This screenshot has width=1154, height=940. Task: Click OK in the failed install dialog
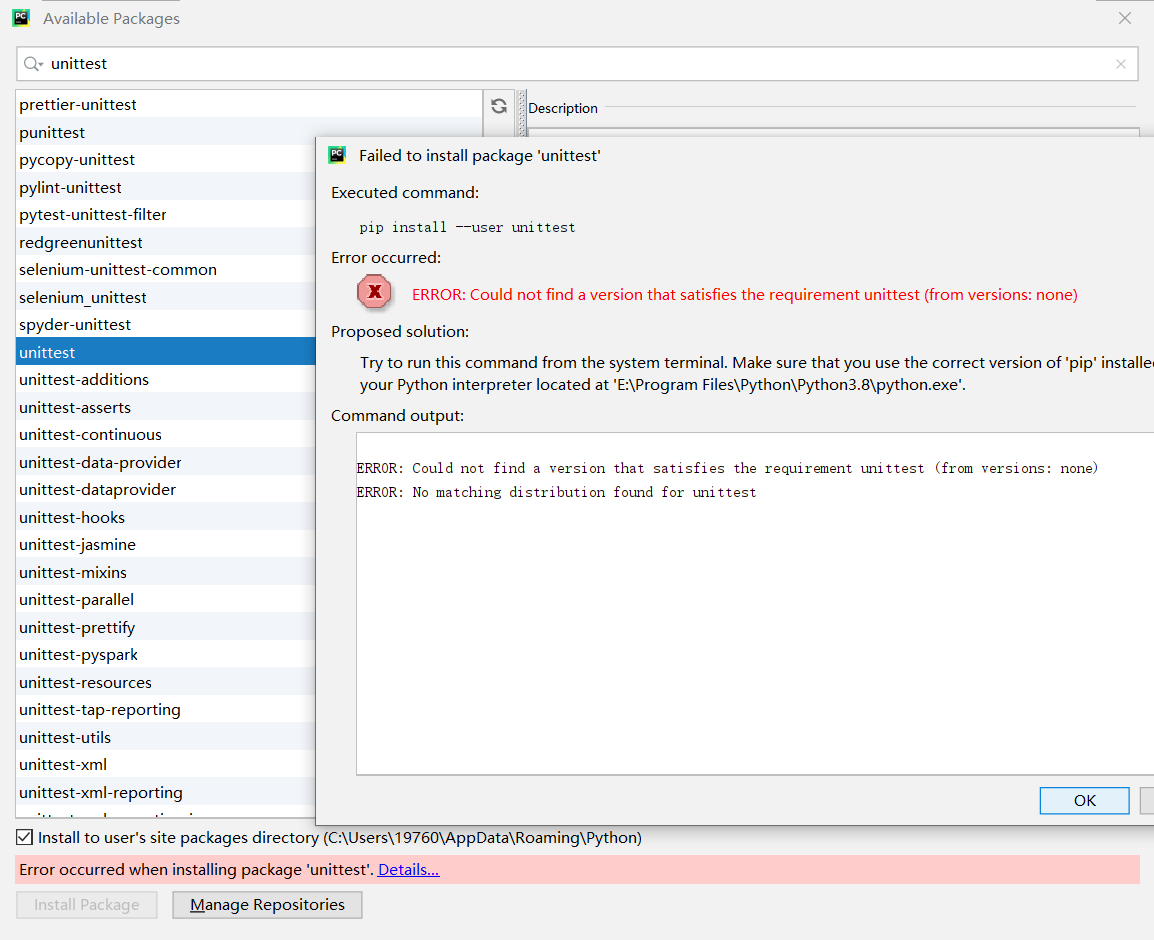tap(1084, 800)
